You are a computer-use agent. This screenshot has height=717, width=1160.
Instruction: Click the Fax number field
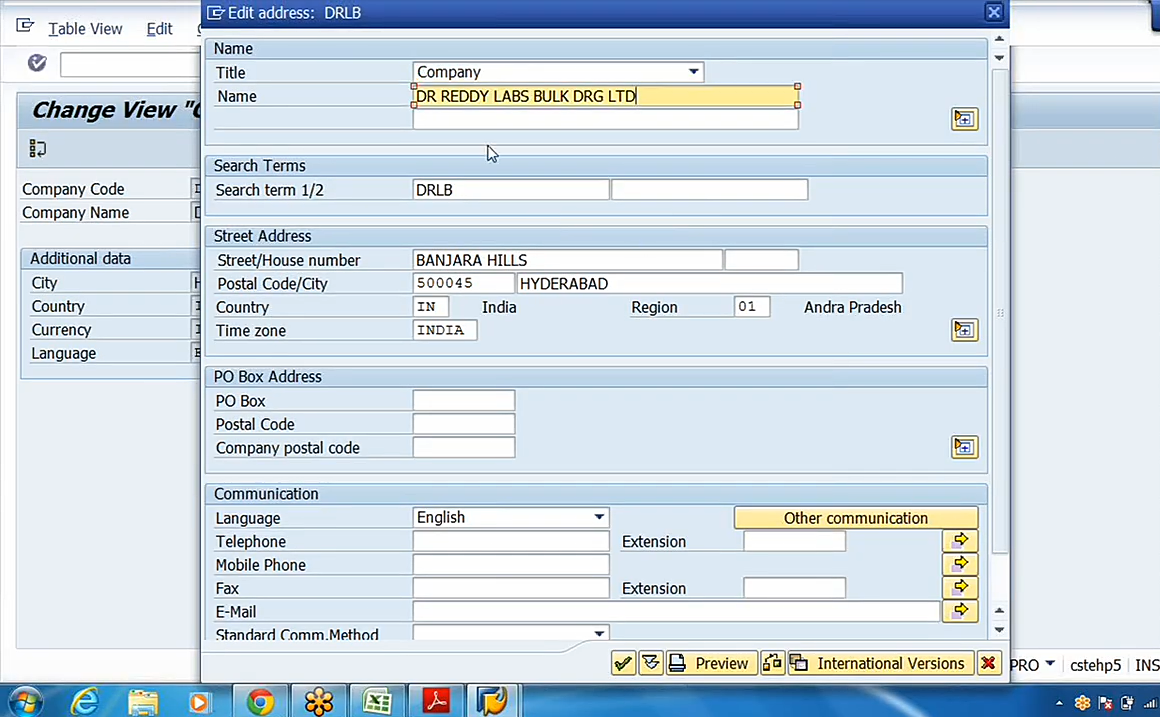pyautogui.click(x=510, y=588)
